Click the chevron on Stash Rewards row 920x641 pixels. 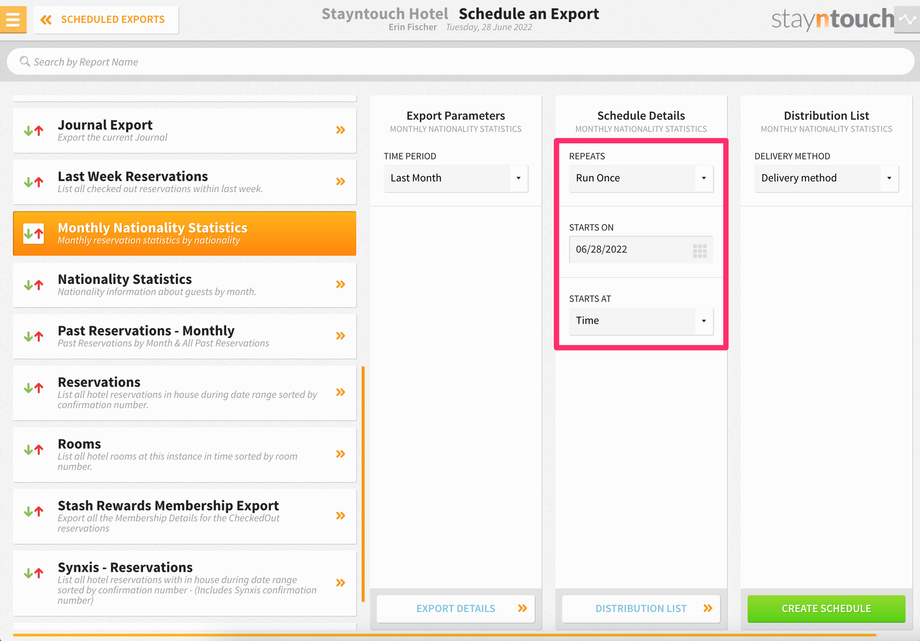[340, 515]
